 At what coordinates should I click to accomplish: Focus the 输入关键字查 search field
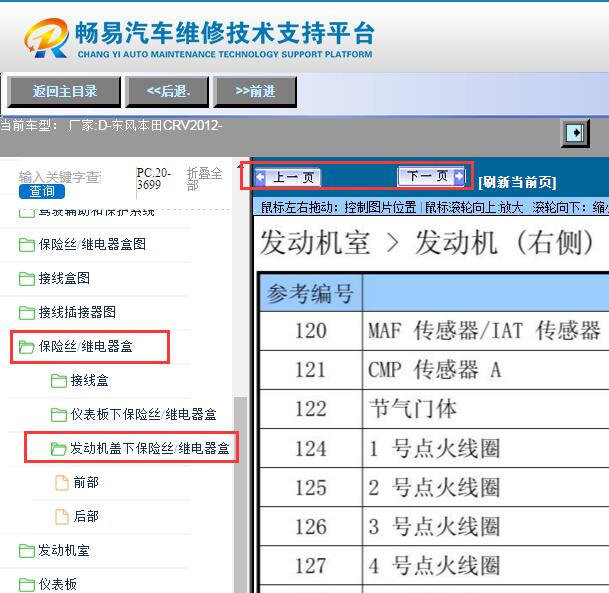pos(60,177)
